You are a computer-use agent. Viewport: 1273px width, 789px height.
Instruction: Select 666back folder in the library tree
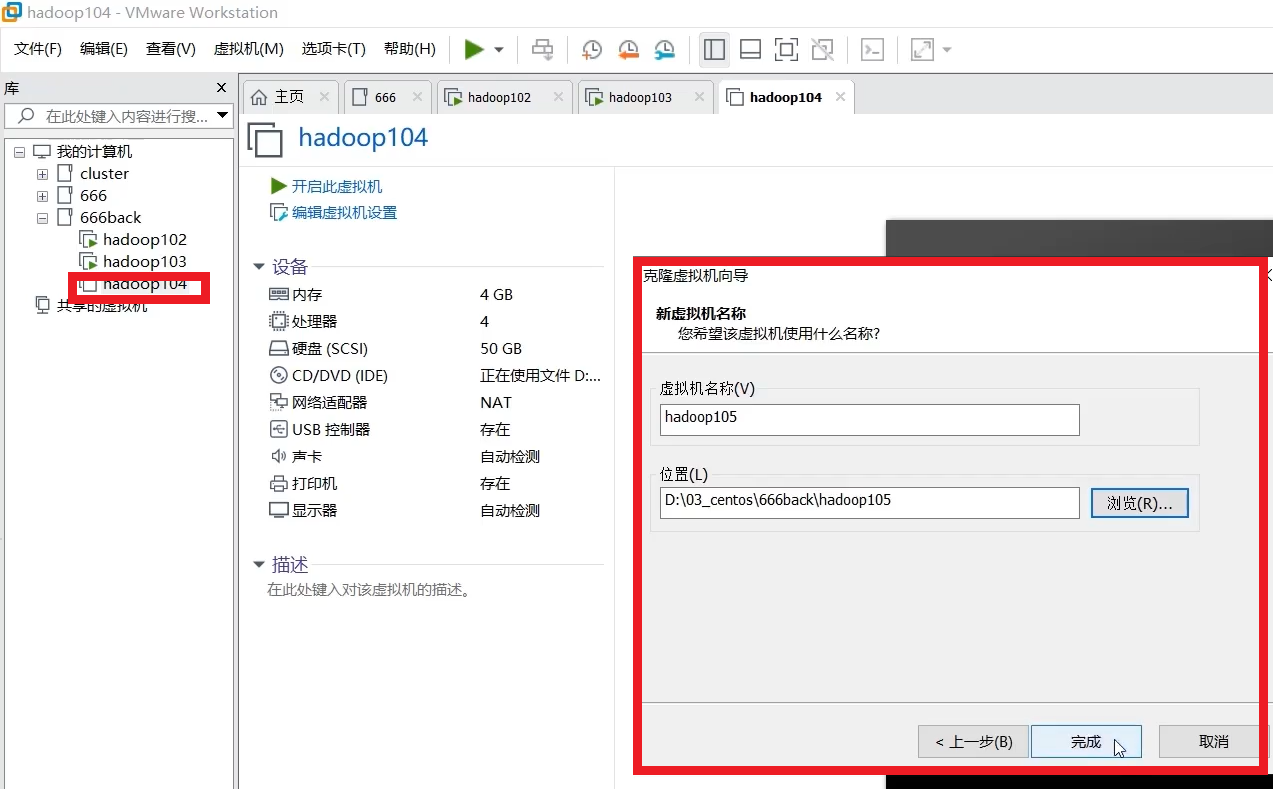(x=110, y=218)
